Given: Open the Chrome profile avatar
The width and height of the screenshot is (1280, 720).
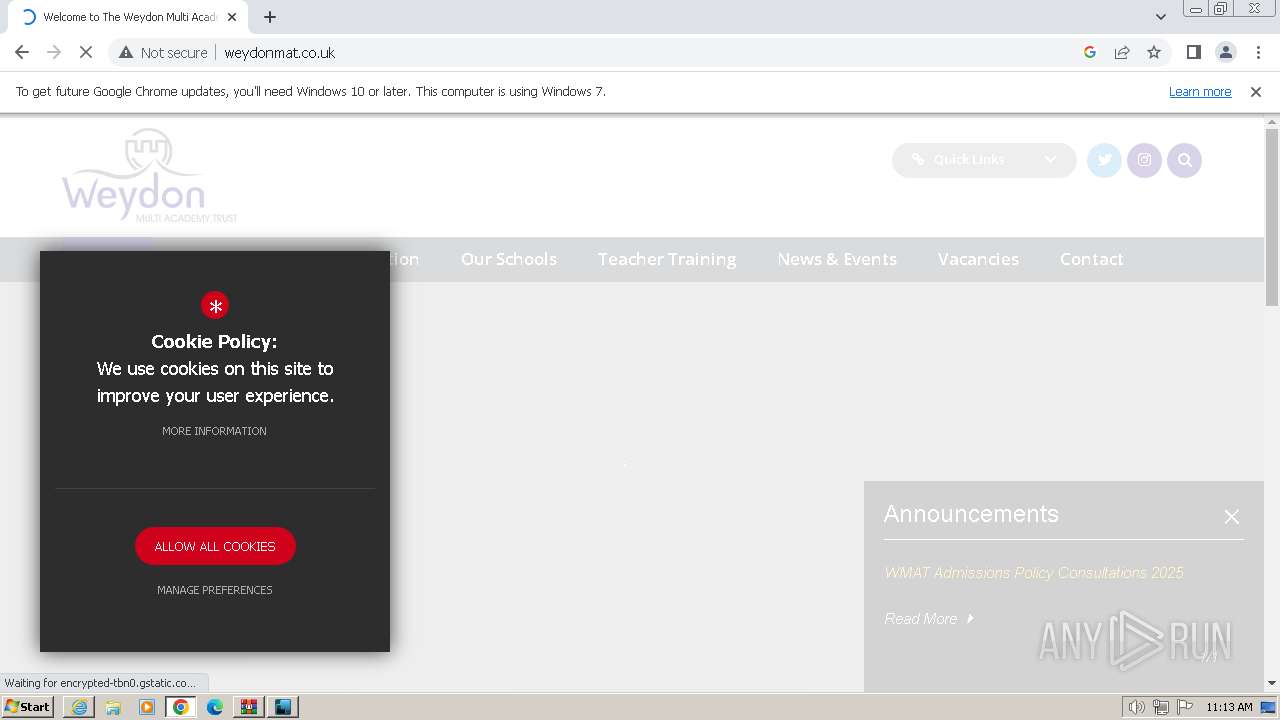Looking at the screenshot, I should [1225, 52].
